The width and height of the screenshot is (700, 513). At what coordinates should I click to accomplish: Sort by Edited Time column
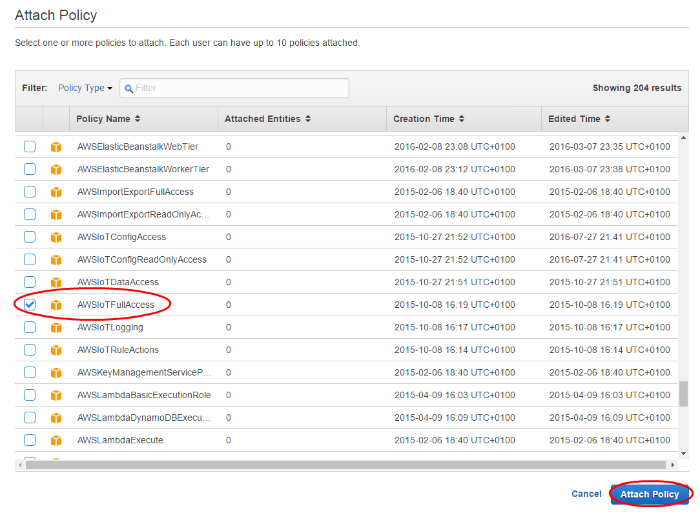[579, 119]
